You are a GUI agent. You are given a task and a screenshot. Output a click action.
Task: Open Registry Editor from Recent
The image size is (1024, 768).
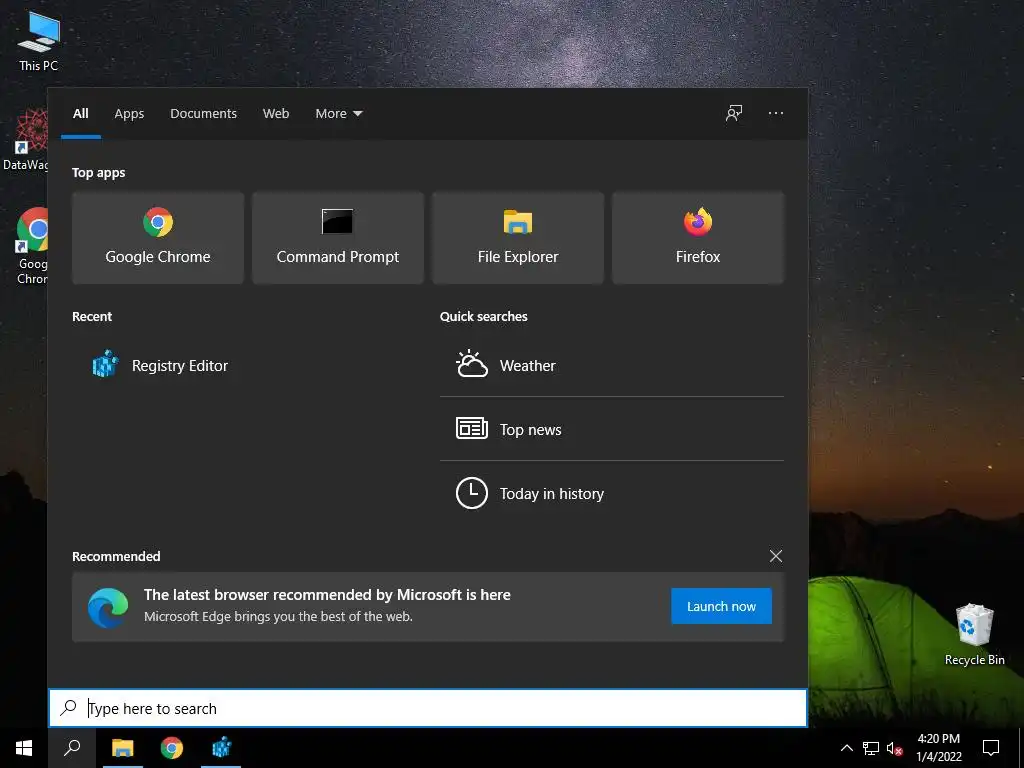point(160,365)
